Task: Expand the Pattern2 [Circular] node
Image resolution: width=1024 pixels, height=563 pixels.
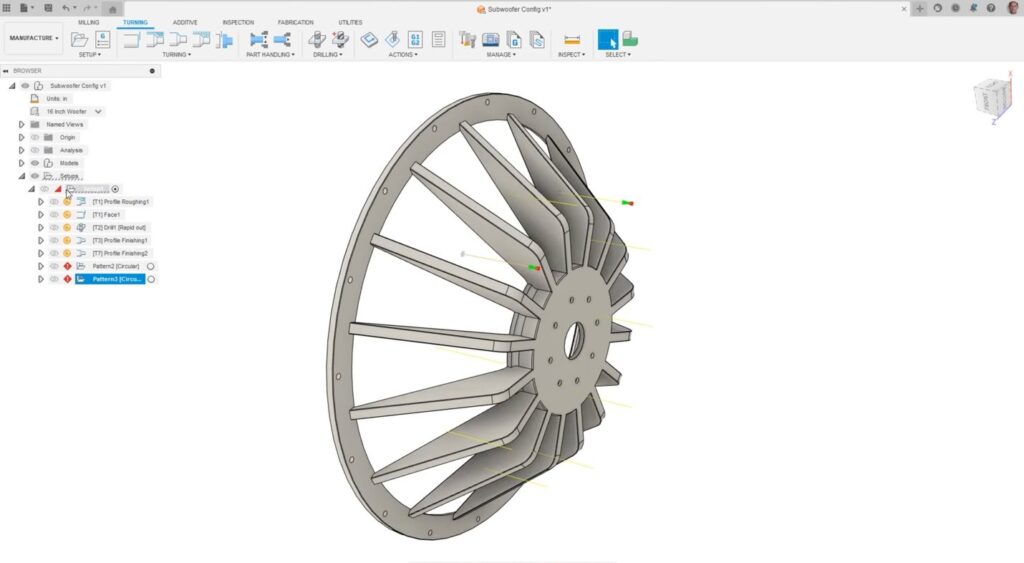Action: click(41, 266)
